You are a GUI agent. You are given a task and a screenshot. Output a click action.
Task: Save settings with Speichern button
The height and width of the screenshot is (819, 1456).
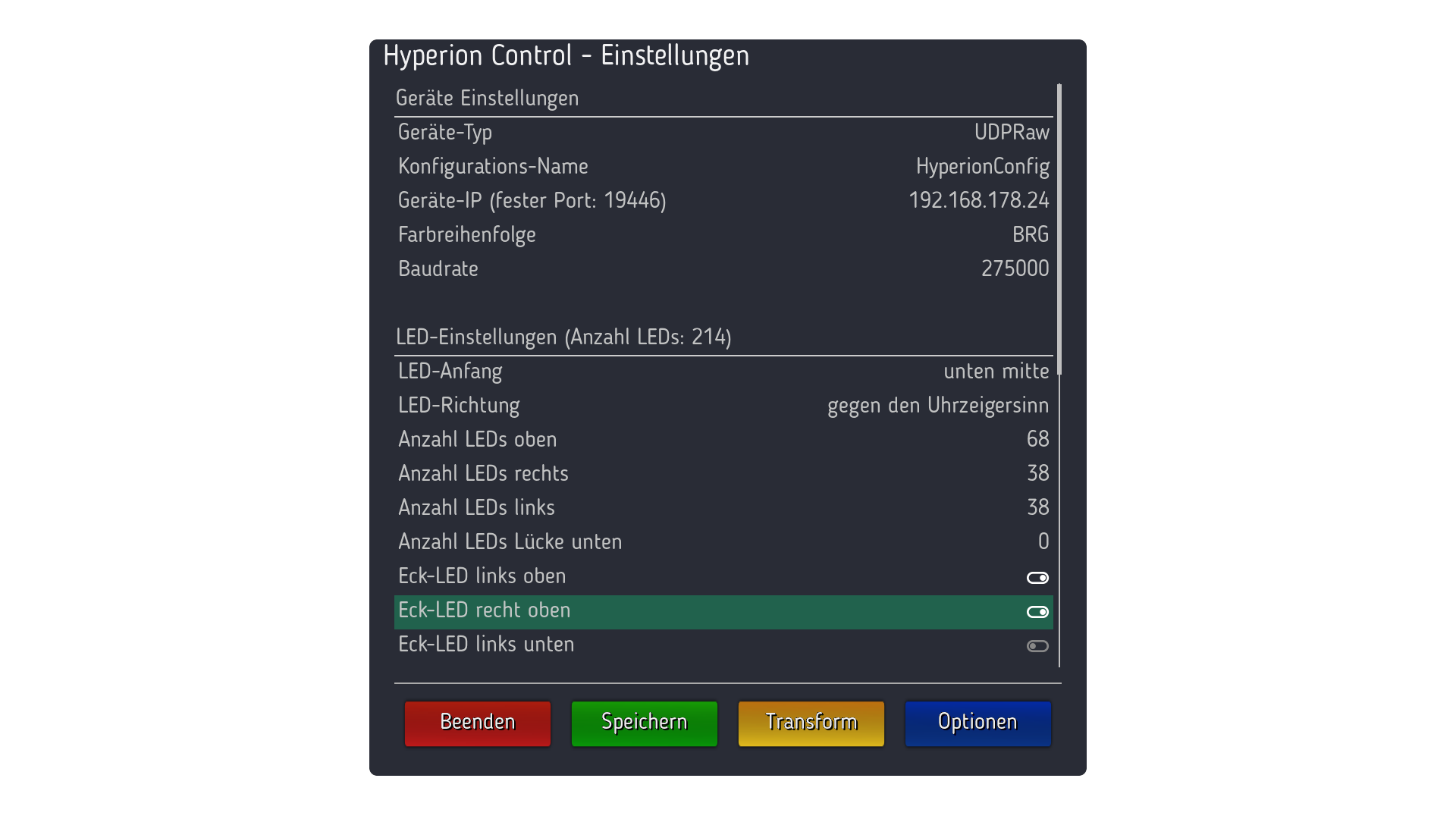645,723
